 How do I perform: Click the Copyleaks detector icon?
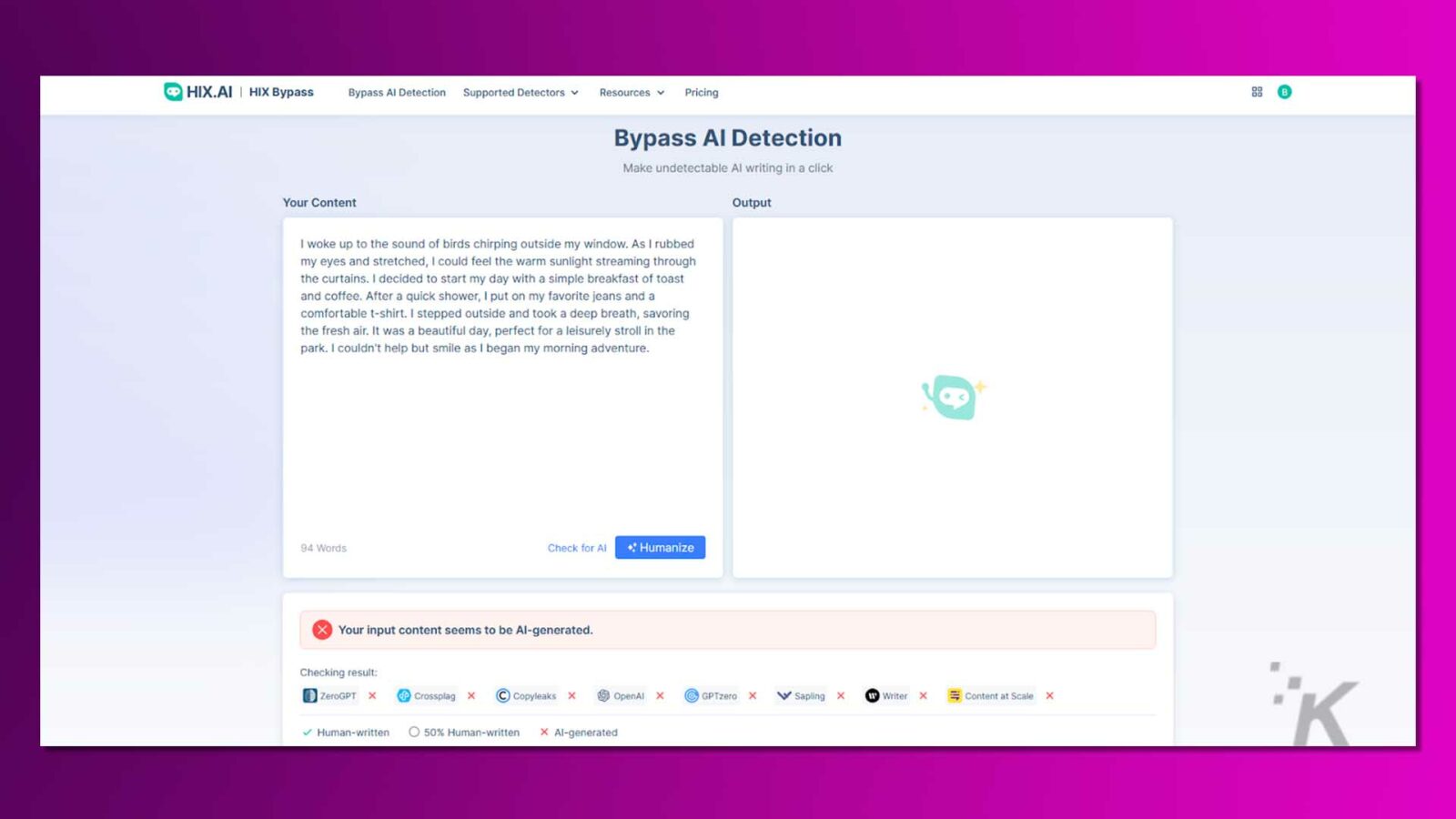502,696
